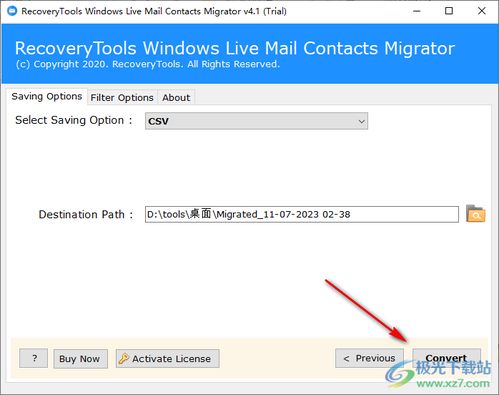Open the Activate License dialog
The height and width of the screenshot is (395, 499).
click(168, 359)
